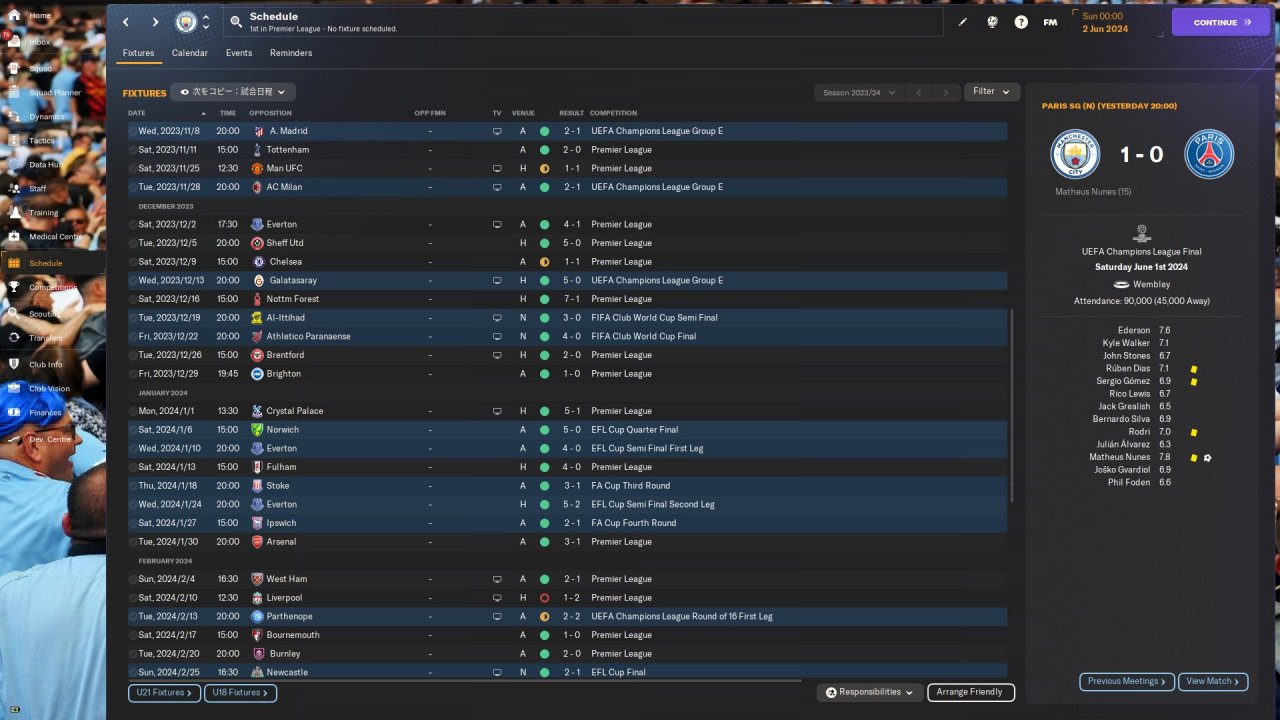Toggle reminder circle on AC Milan fixture

pyautogui.click(x=133, y=187)
